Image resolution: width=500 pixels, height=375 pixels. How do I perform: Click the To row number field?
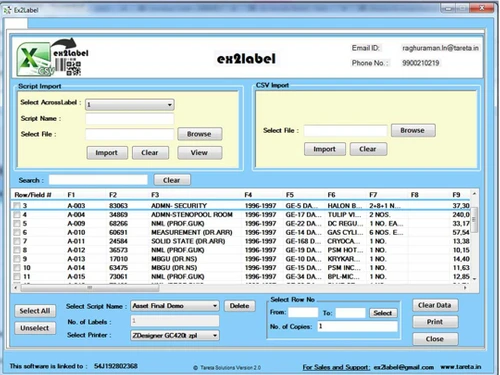(351, 313)
